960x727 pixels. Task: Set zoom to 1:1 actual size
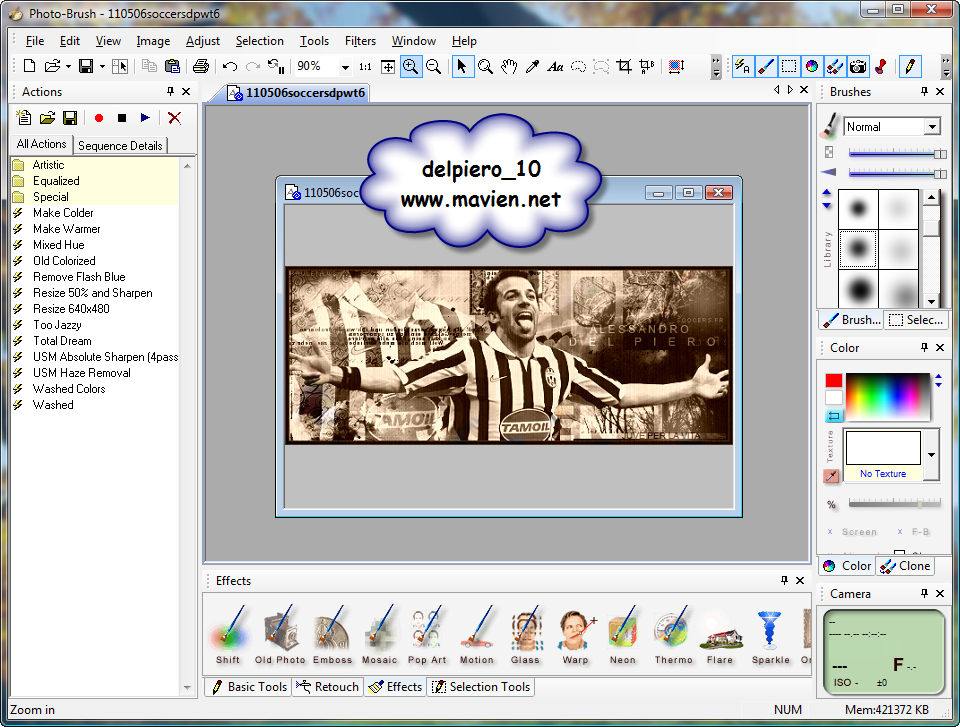366,66
